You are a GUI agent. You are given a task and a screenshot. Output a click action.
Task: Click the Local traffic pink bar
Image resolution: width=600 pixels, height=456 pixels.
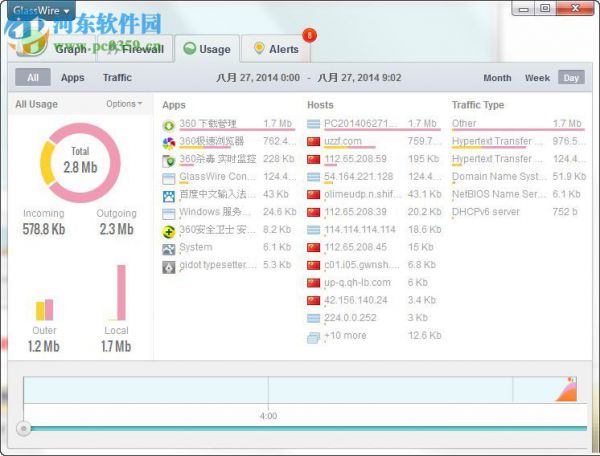(121, 292)
